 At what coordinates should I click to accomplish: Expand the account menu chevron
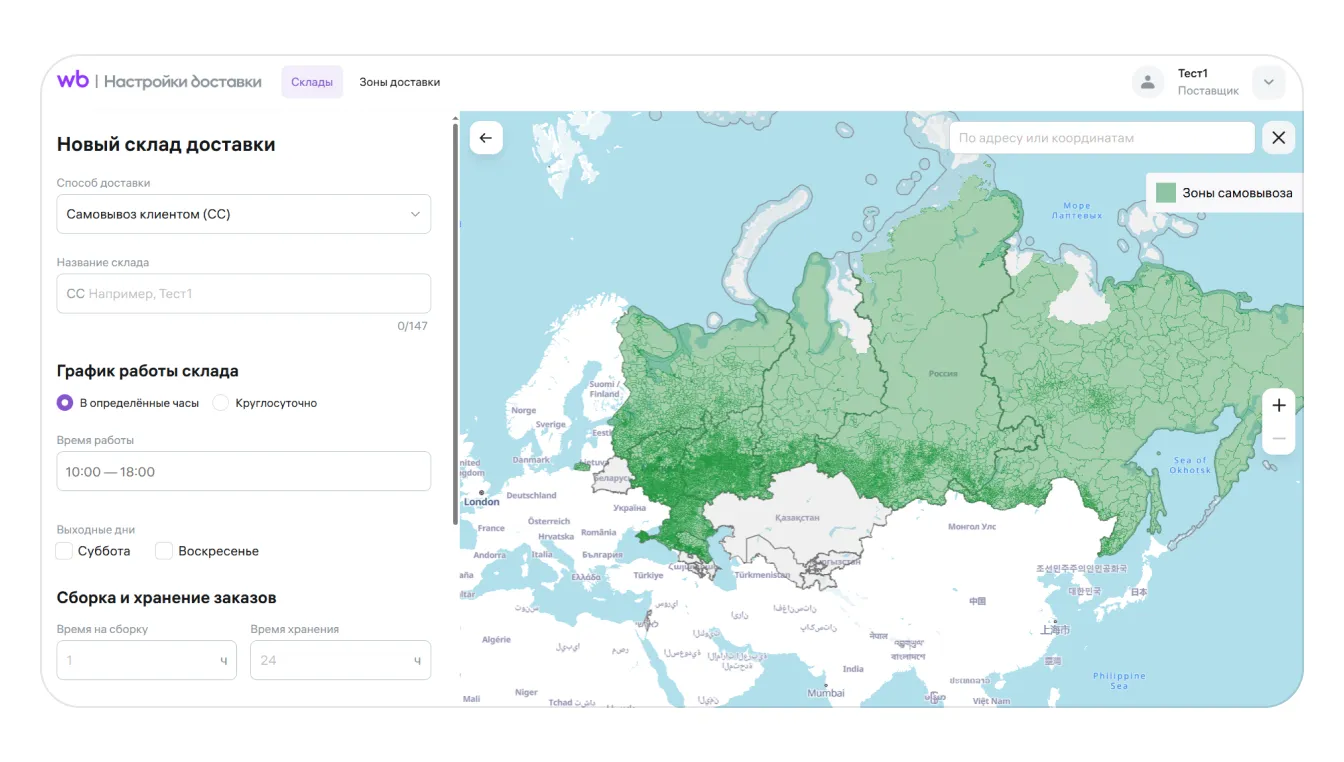(1268, 82)
